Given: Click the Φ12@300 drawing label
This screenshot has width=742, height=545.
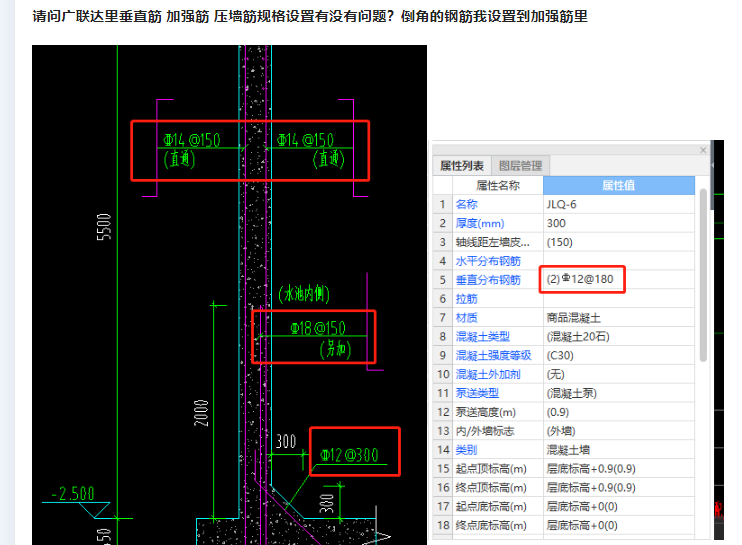Looking at the screenshot, I should [349, 455].
